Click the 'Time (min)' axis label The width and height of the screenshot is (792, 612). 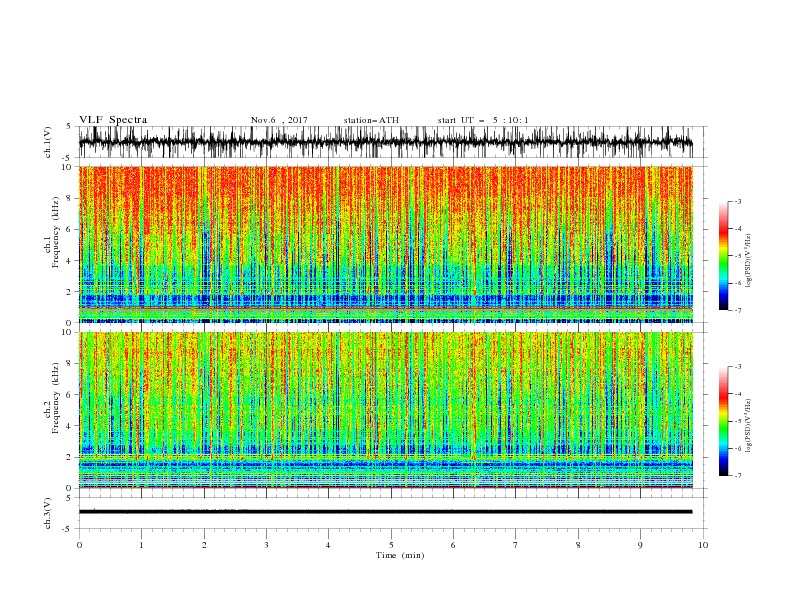(x=400, y=555)
